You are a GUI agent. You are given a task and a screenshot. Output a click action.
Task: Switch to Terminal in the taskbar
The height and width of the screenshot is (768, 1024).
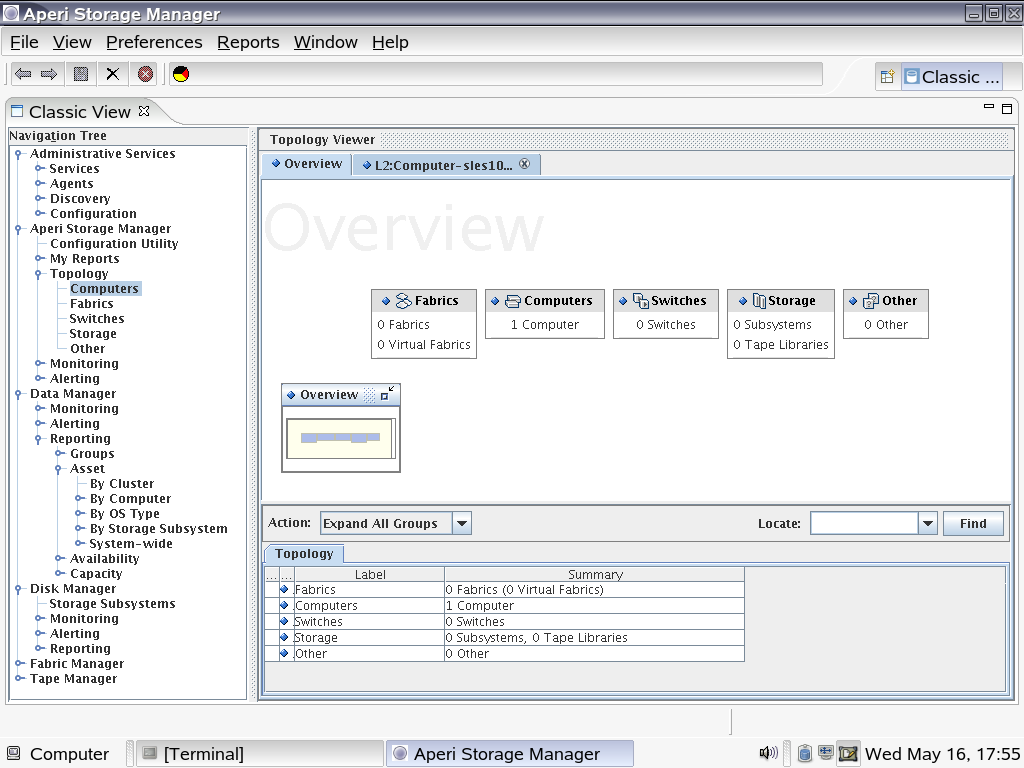click(x=259, y=754)
